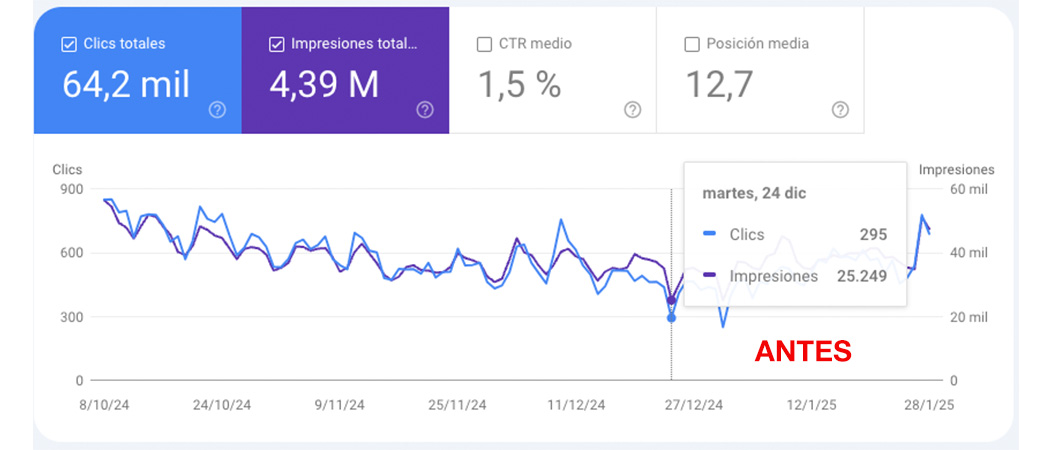
Task: Click the CTR medio help question mark
Action: click(632, 110)
